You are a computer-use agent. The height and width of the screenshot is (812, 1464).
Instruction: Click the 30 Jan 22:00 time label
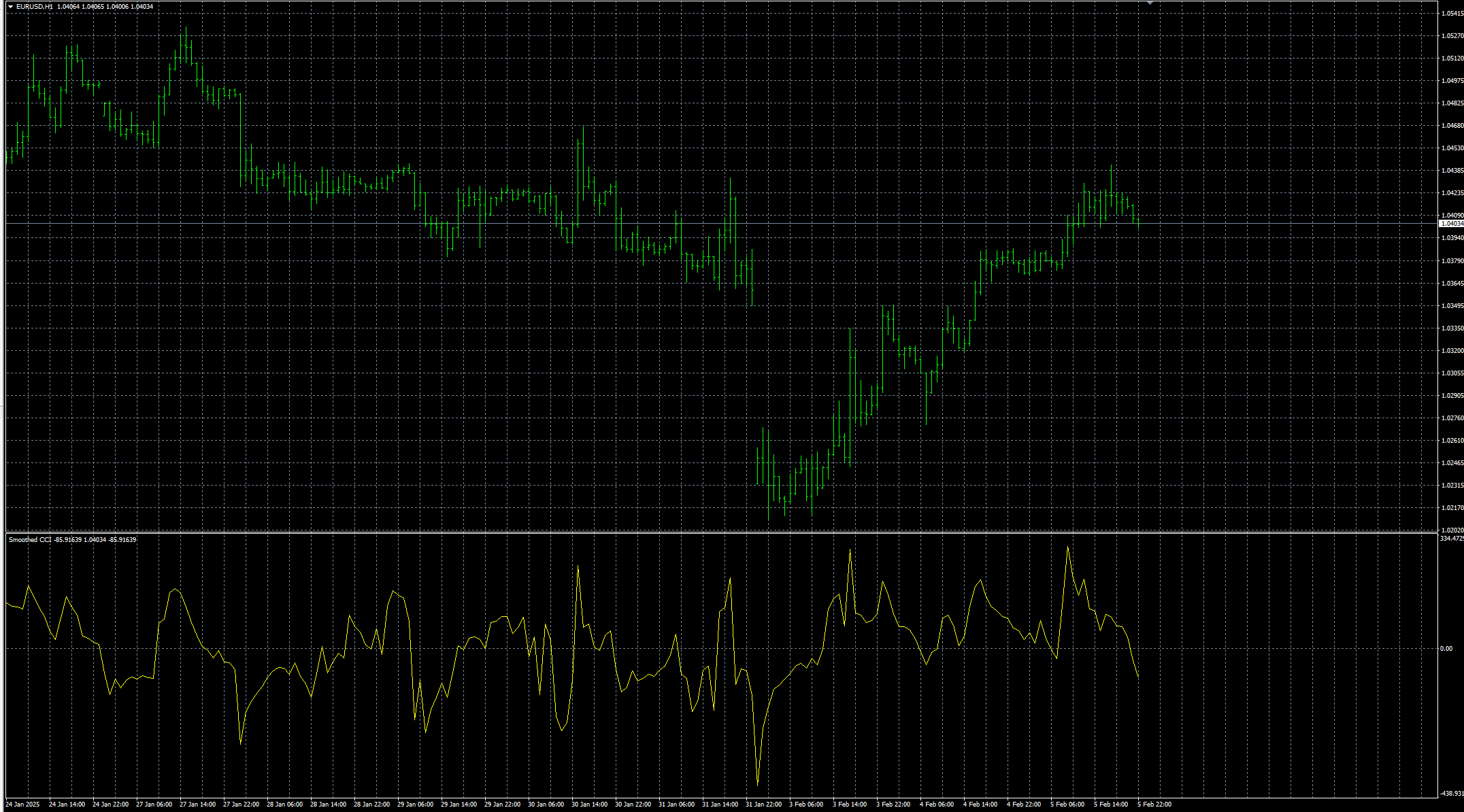pyautogui.click(x=633, y=805)
